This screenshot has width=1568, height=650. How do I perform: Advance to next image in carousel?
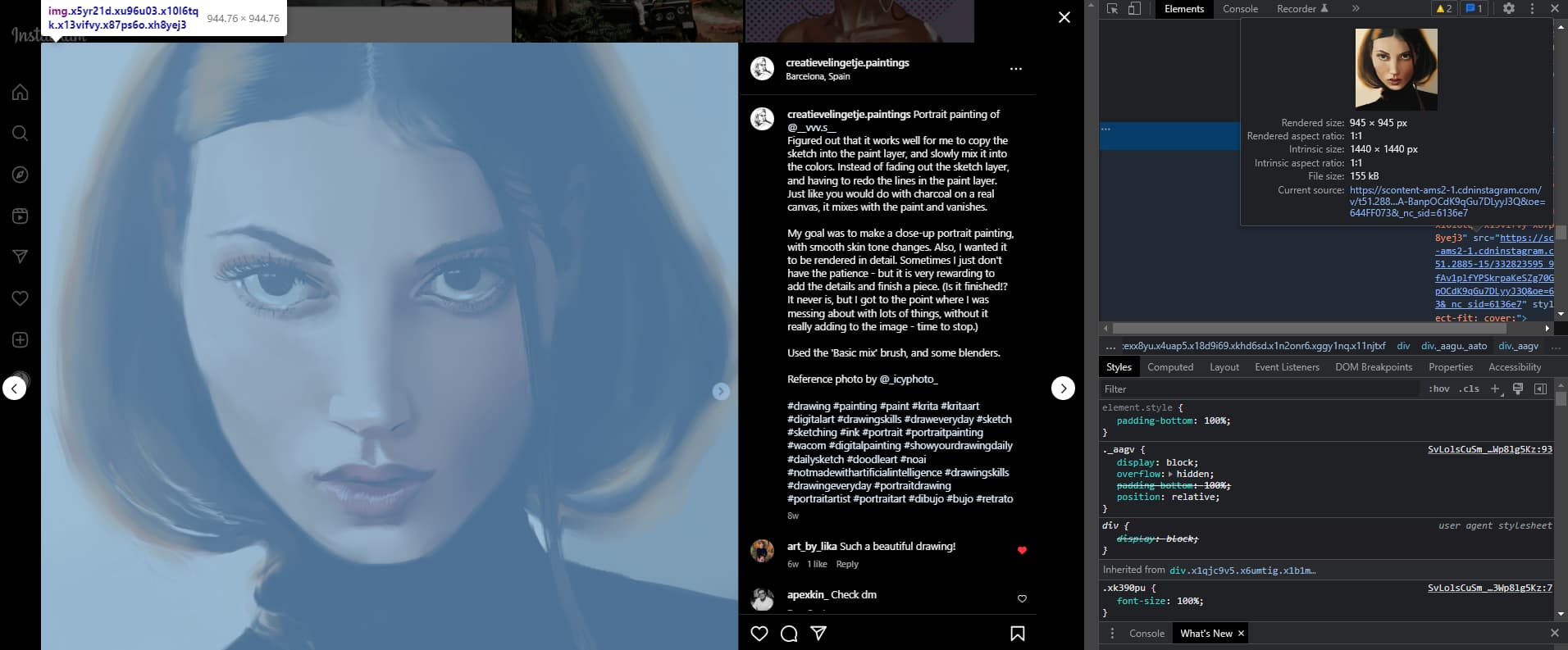[x=721, y=391]
